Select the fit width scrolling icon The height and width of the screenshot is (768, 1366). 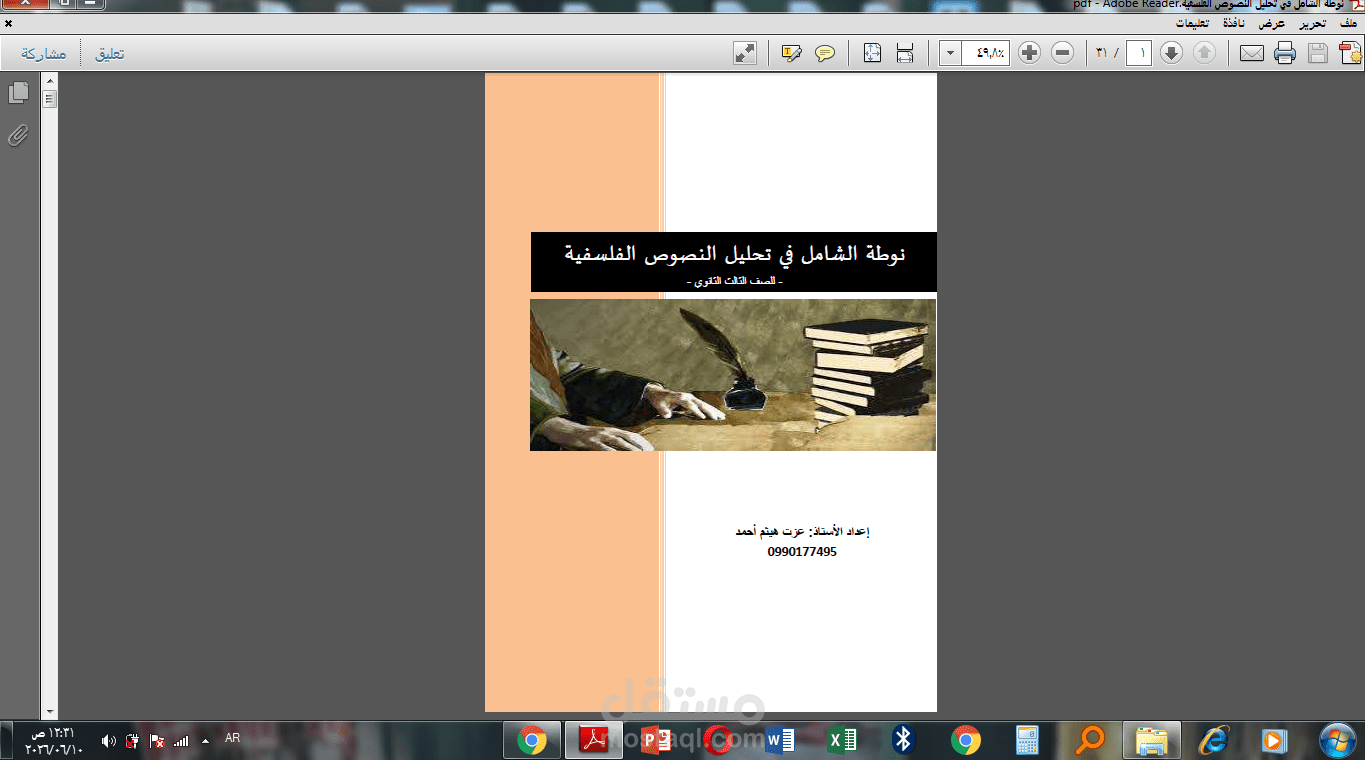905,53
